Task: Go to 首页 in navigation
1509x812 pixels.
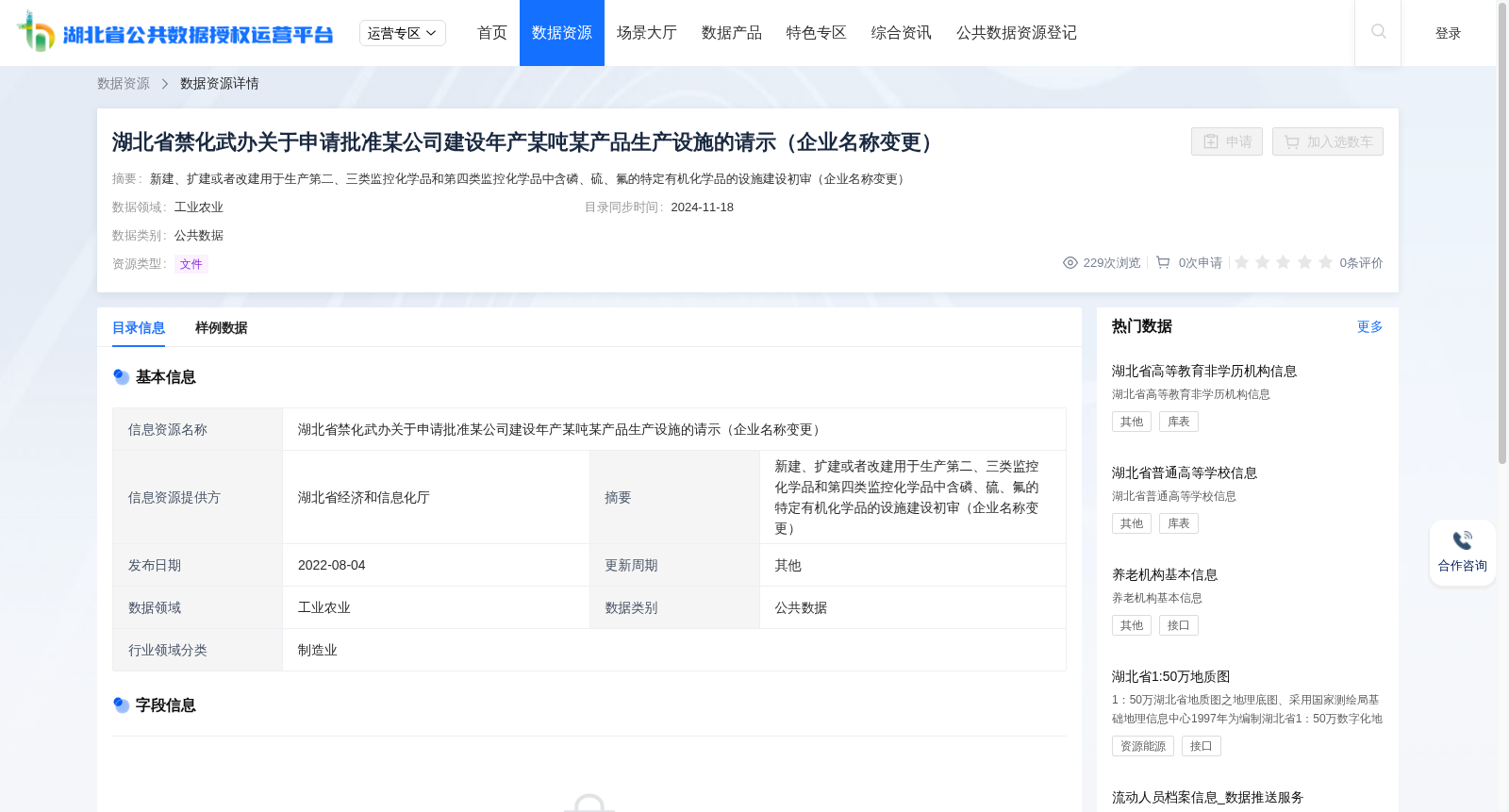Action: point(492,33)
